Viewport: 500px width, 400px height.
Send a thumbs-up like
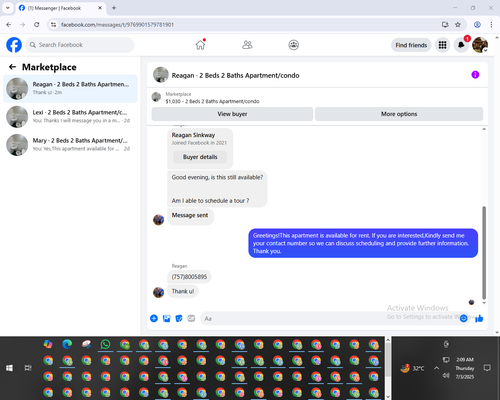(x=479, y=318)
